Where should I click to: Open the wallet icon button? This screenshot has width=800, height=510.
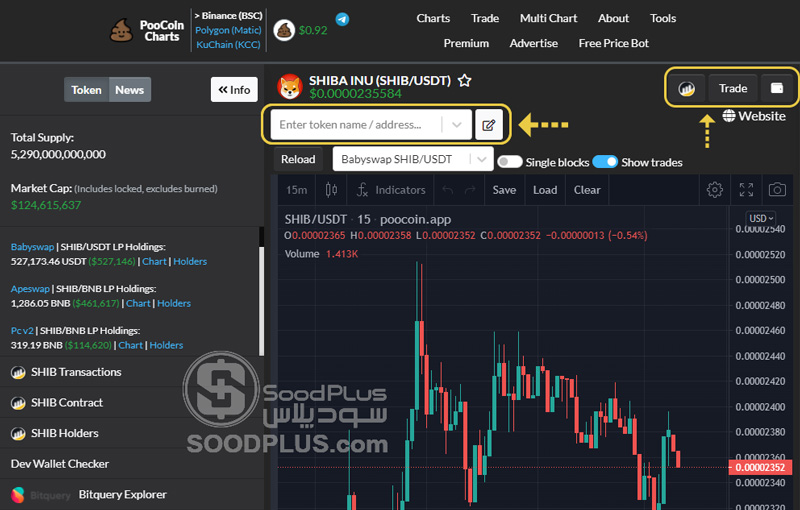777,88
